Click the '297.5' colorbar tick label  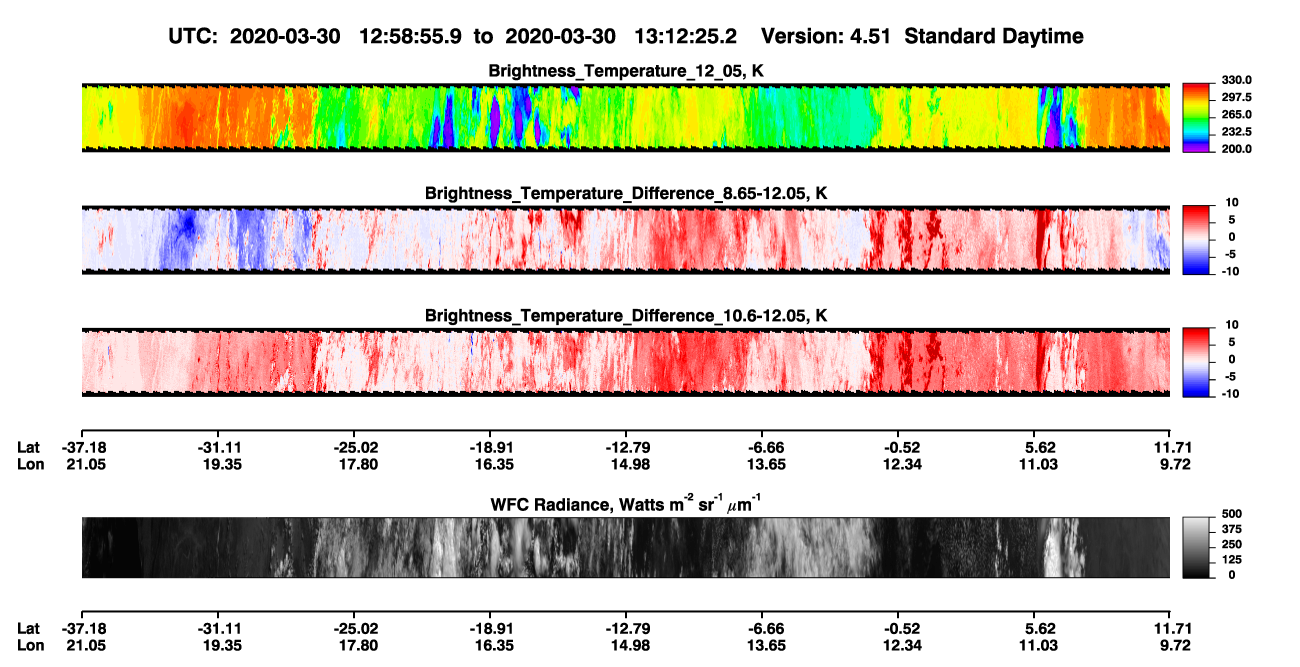(1235, 97)
